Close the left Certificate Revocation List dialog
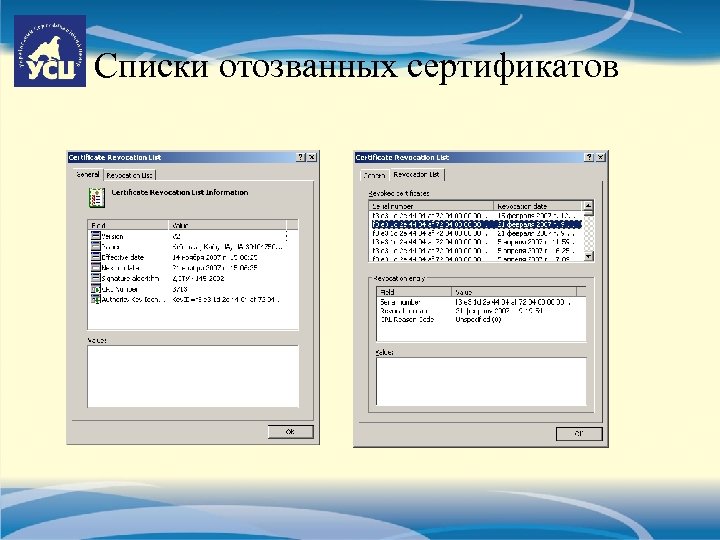 [x=312, y=158]
